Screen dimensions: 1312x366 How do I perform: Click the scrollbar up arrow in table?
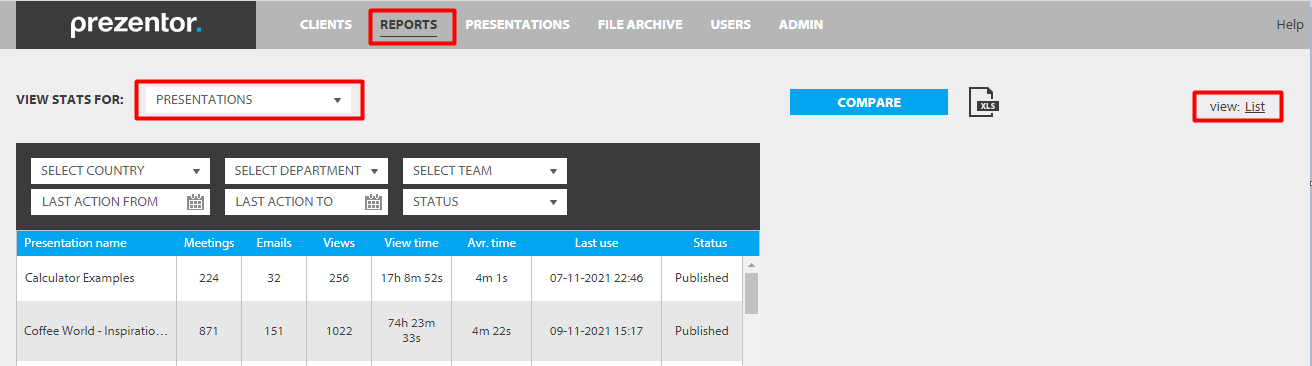click(752, 264)
